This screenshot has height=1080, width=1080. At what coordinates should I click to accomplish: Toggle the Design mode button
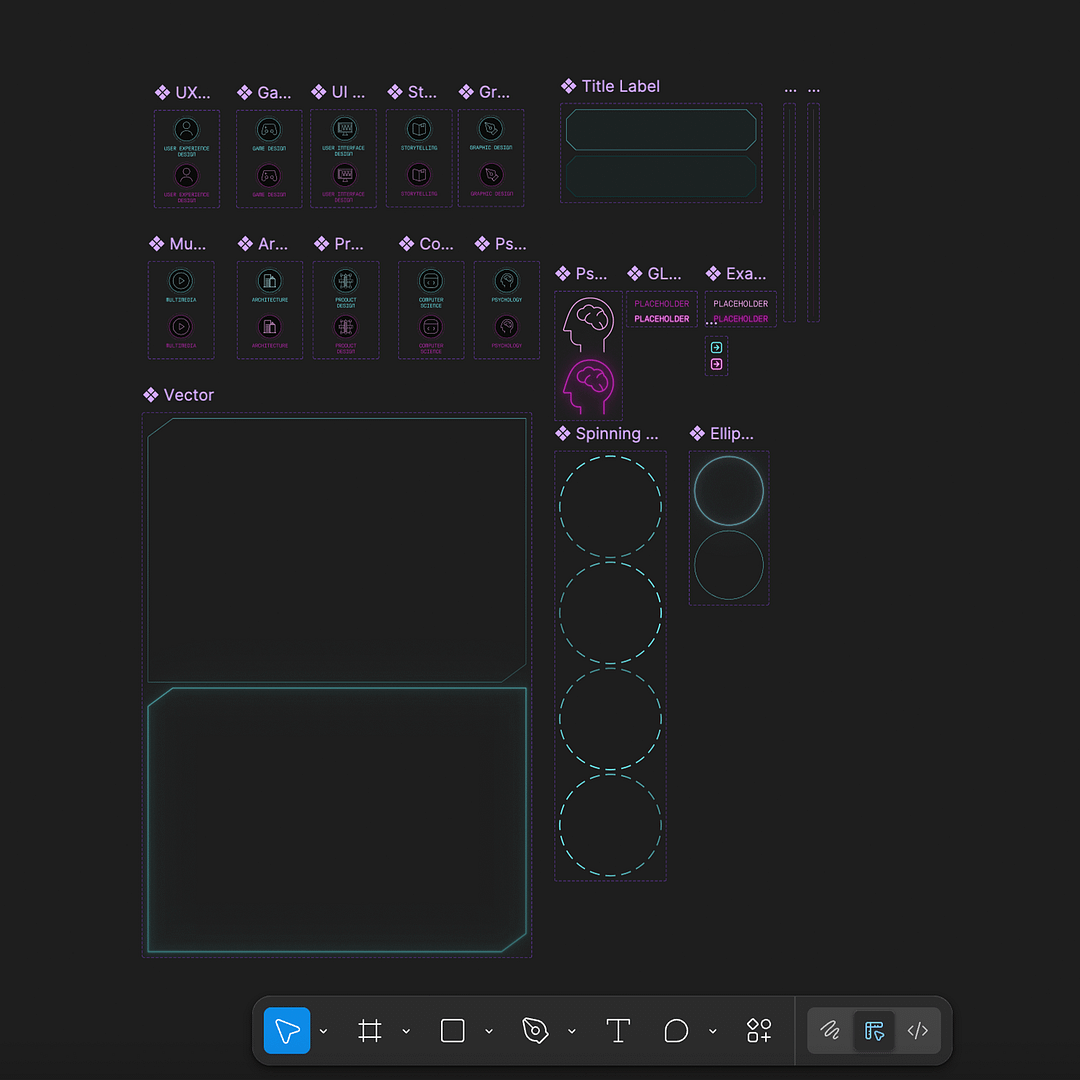coord(874,1030)
